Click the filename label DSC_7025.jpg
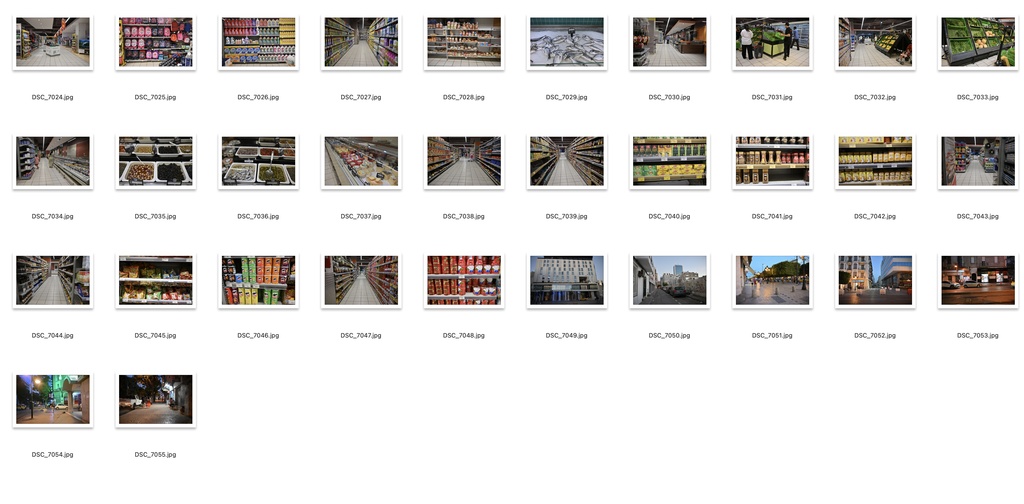 click(x=155, y=97)
